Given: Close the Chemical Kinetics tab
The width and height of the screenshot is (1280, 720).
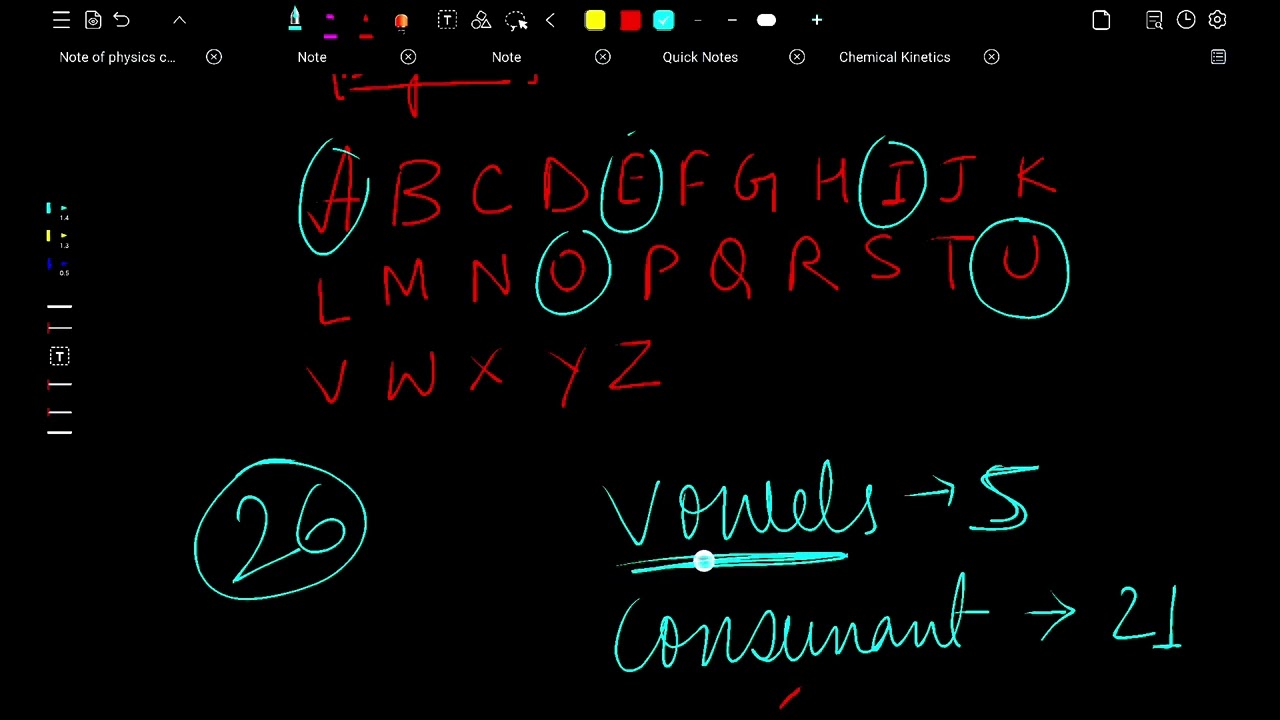Looking at the screenshot, I should (x=991, y=57).
